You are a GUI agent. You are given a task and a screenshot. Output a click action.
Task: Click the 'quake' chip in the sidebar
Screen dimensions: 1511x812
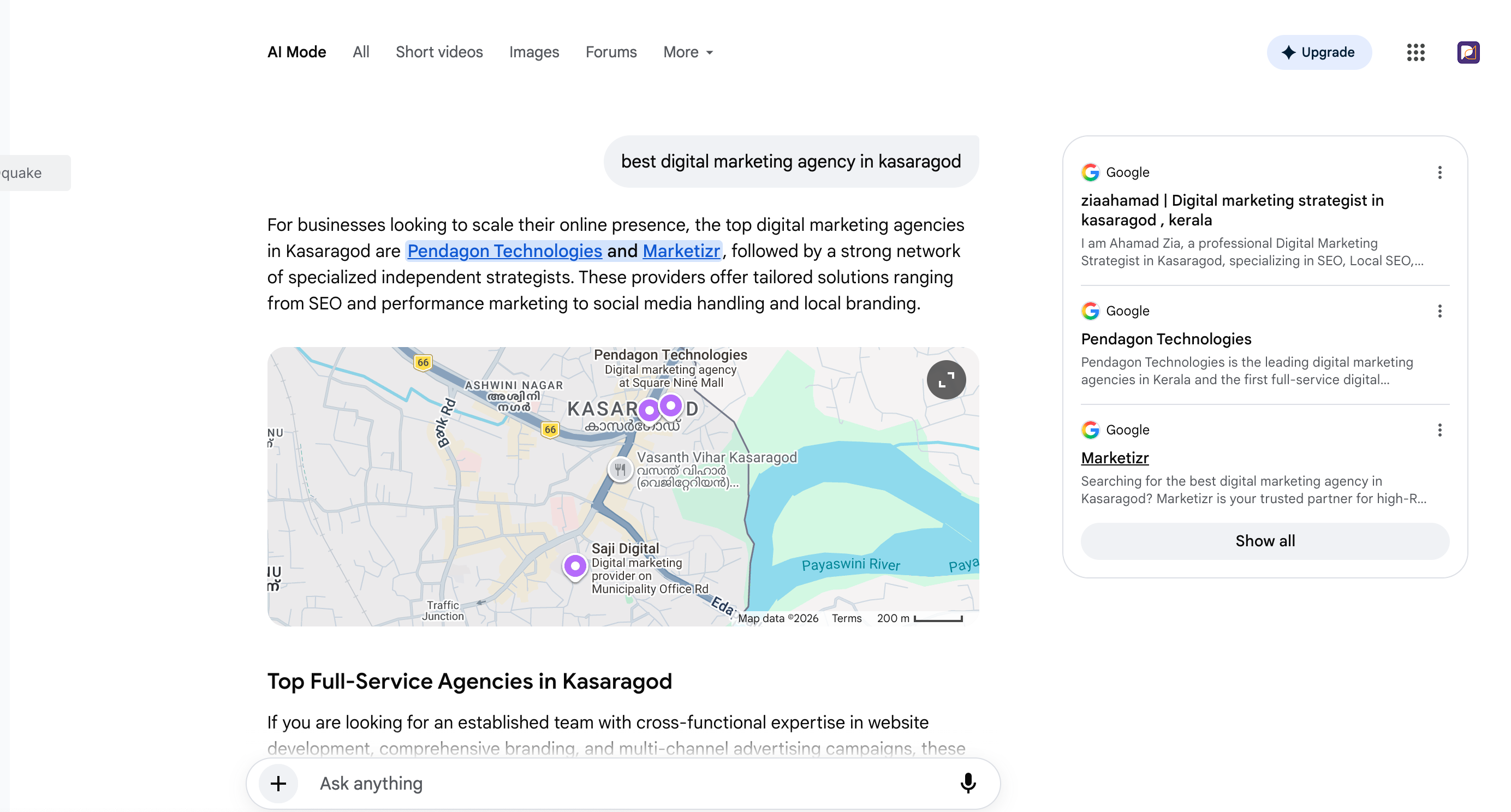[34, 172]
